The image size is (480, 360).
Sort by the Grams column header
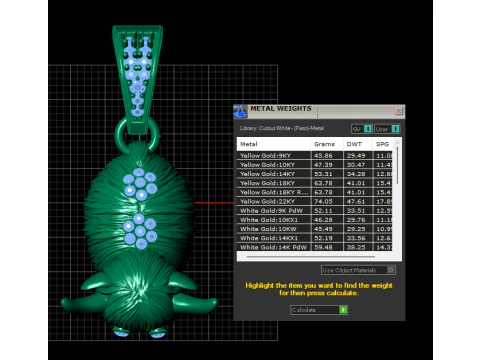pyautogui.click(x=327, y=144)
